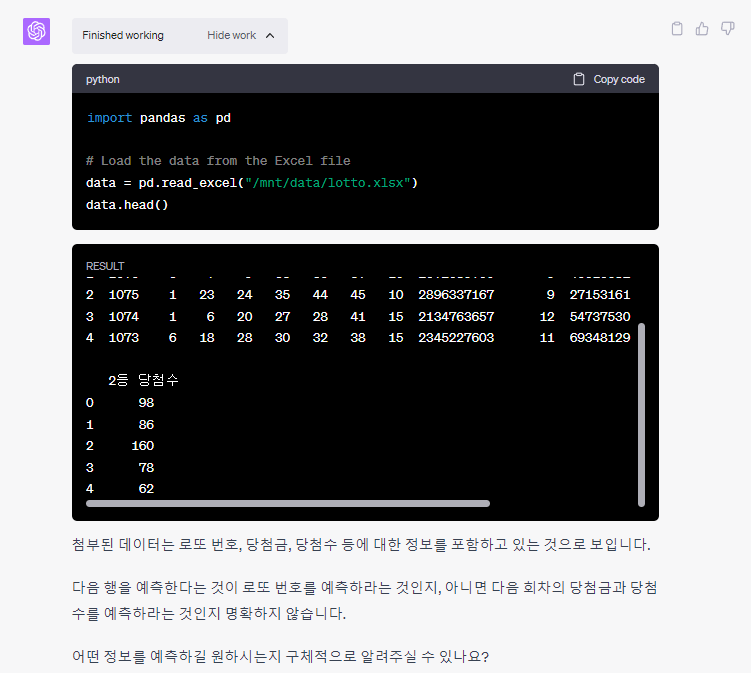Click the question starting 어떤 정보를 예측하길
The height and width of the screenshot is (673, 751).
coord(280,656)
